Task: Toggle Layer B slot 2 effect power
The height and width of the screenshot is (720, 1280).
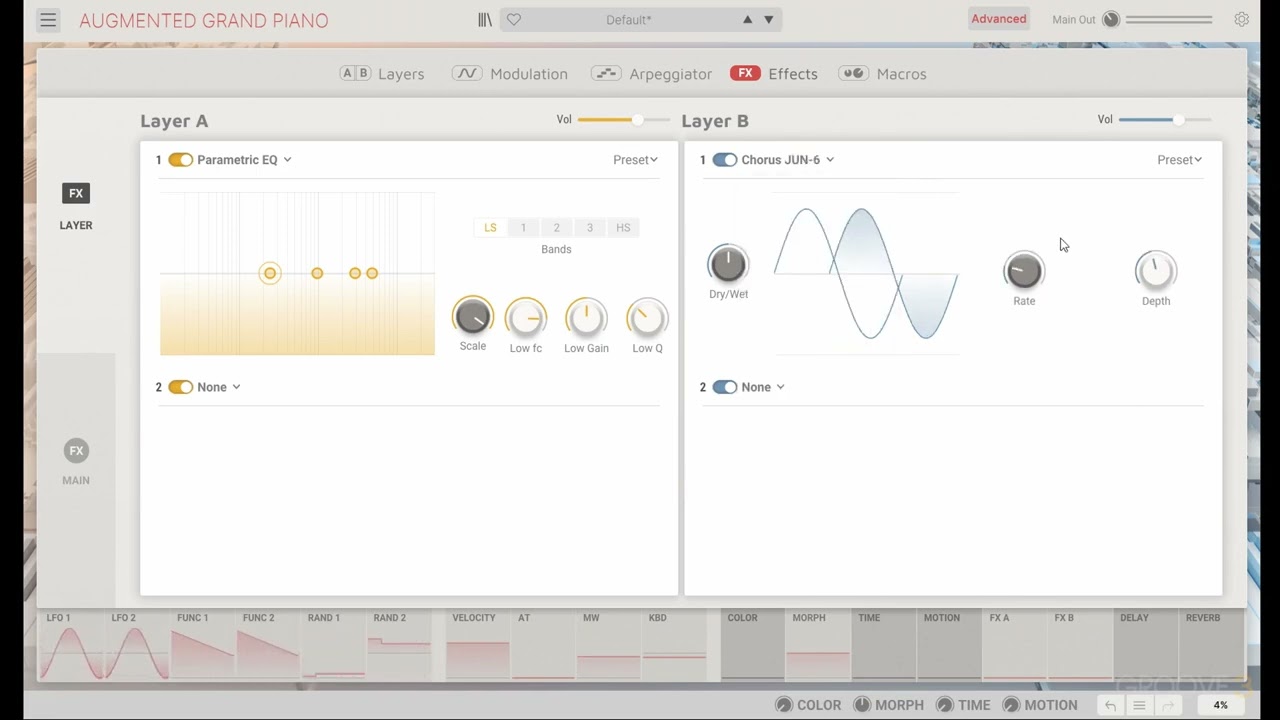Action: click(x=724, y=387)
